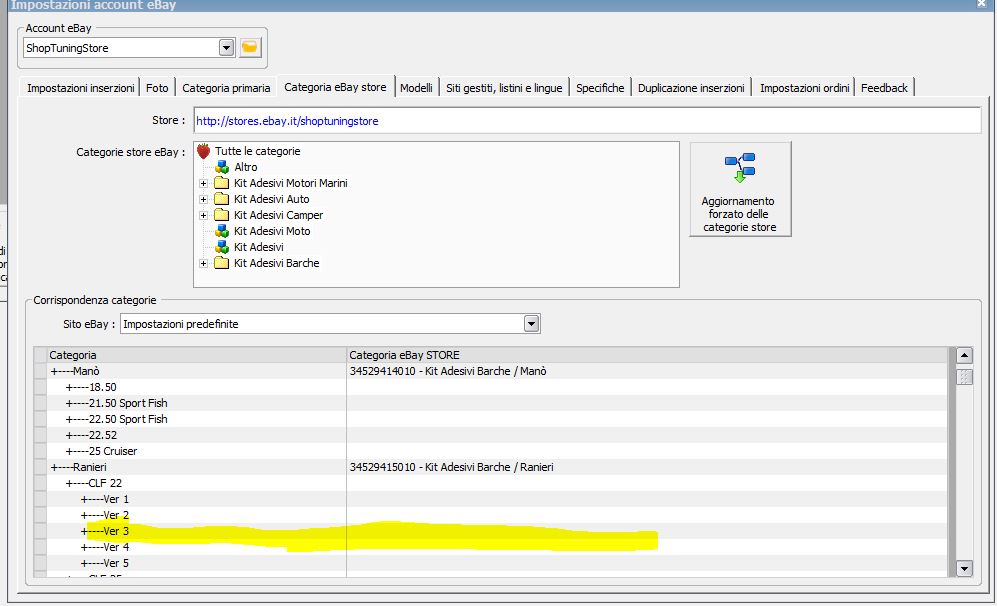Screen dimensions: 997x606
Task: Select Kit Adesivi Auto label
Action: click(272, 199)
